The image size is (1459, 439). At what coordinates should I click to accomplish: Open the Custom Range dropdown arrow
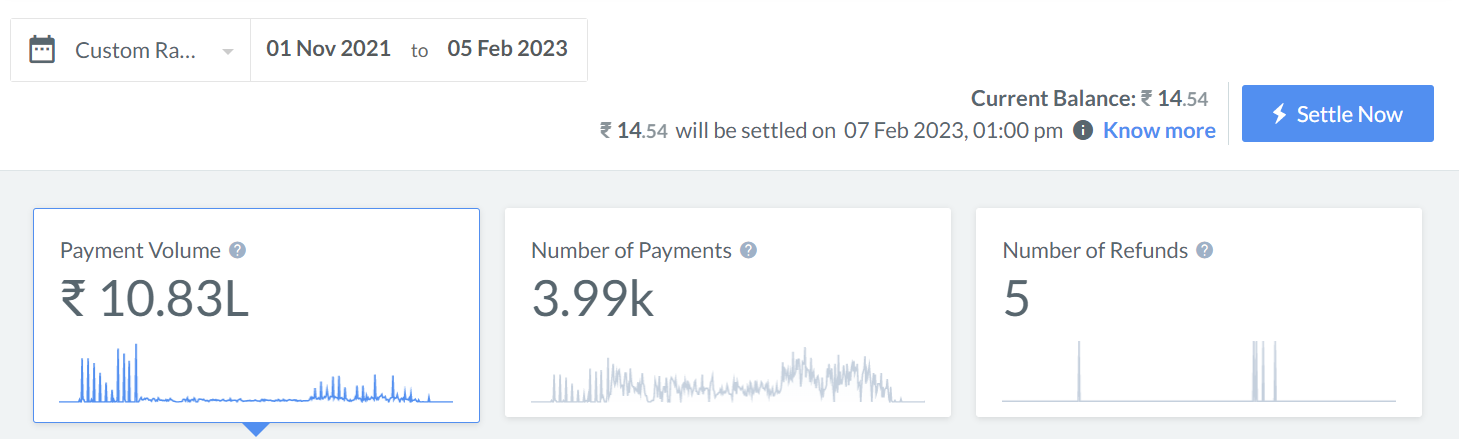tap(228, 51)
